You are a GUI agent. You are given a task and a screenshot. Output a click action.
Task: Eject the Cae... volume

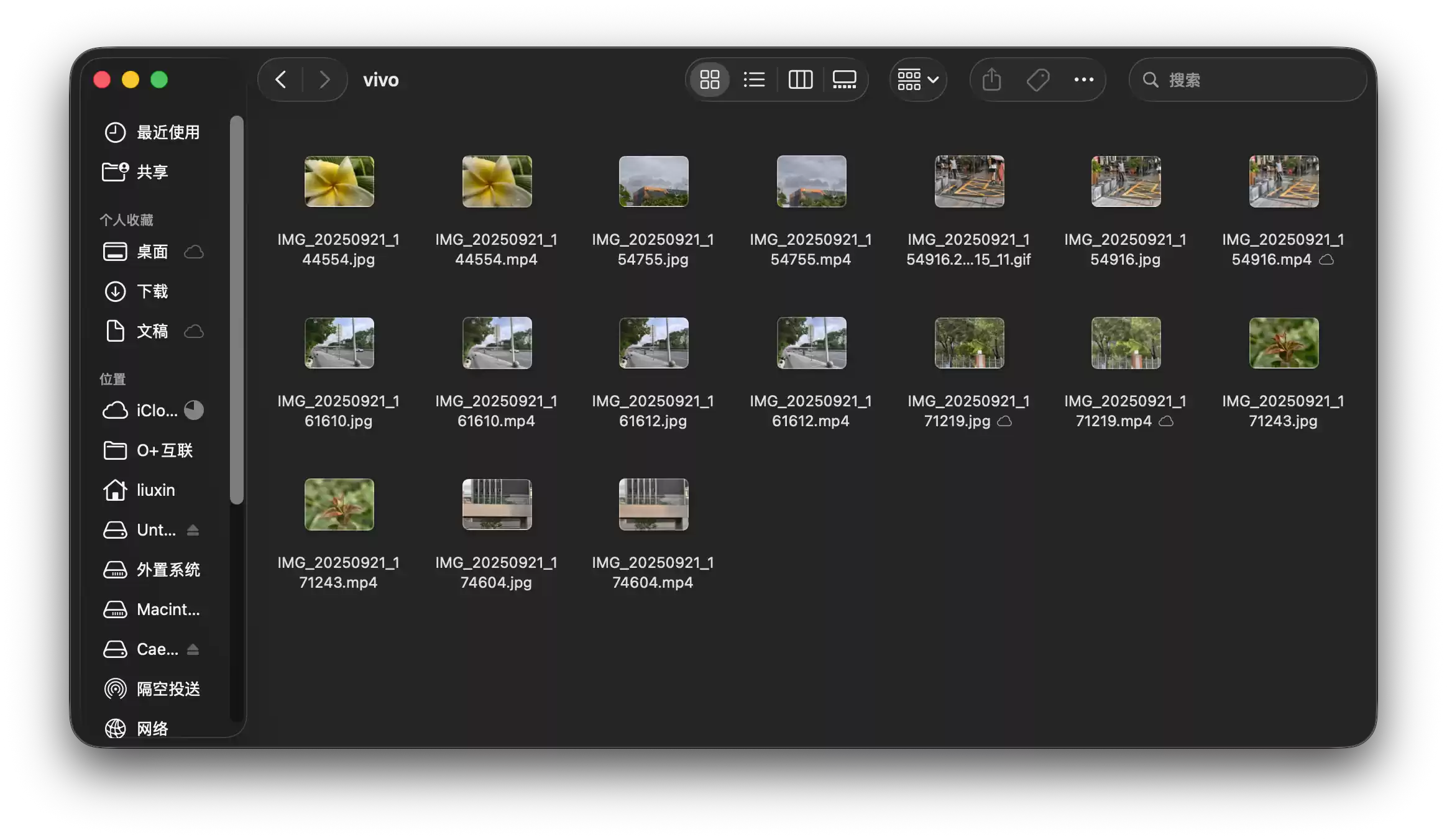193,649
